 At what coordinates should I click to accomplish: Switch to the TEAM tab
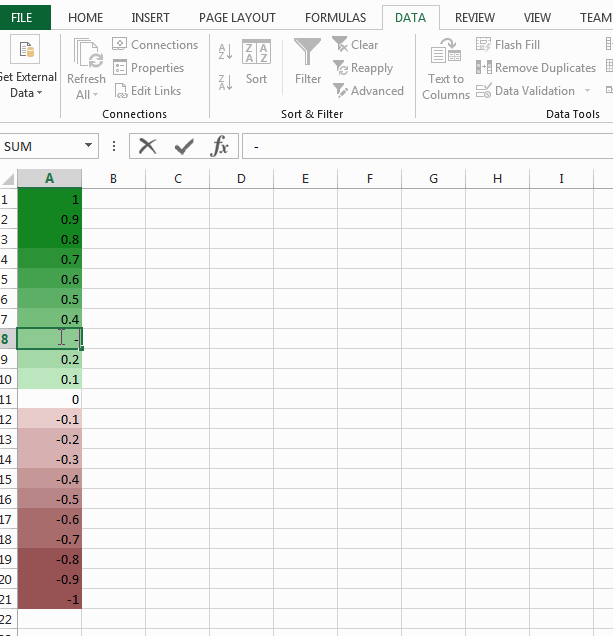[595, 18]
